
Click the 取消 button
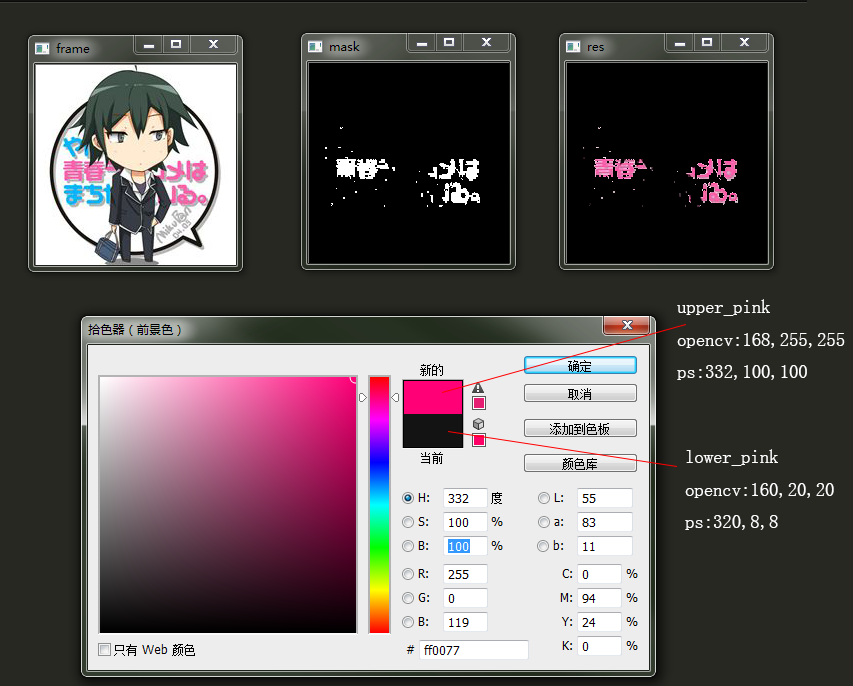point(580,393)
